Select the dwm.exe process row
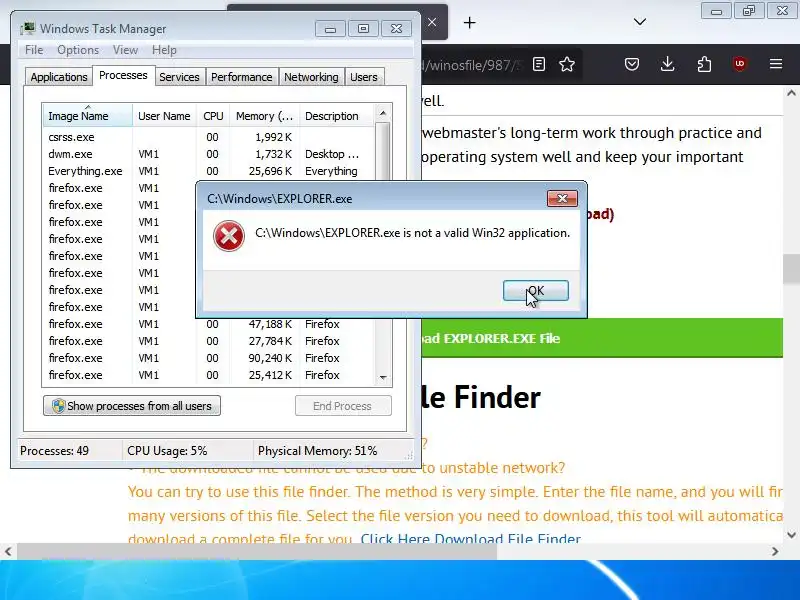 pyautogui.click(x=208, y=154)
